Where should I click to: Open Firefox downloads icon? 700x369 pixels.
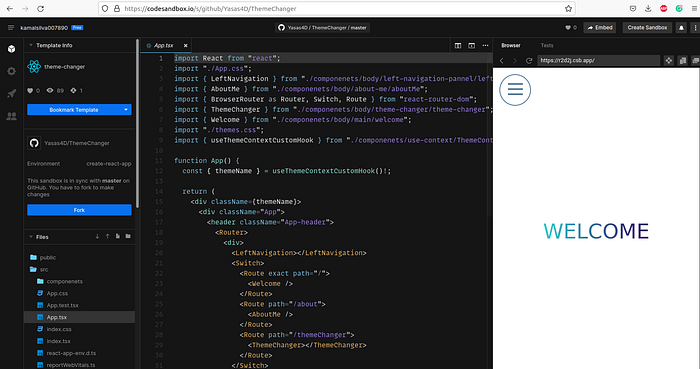[648, 8]
